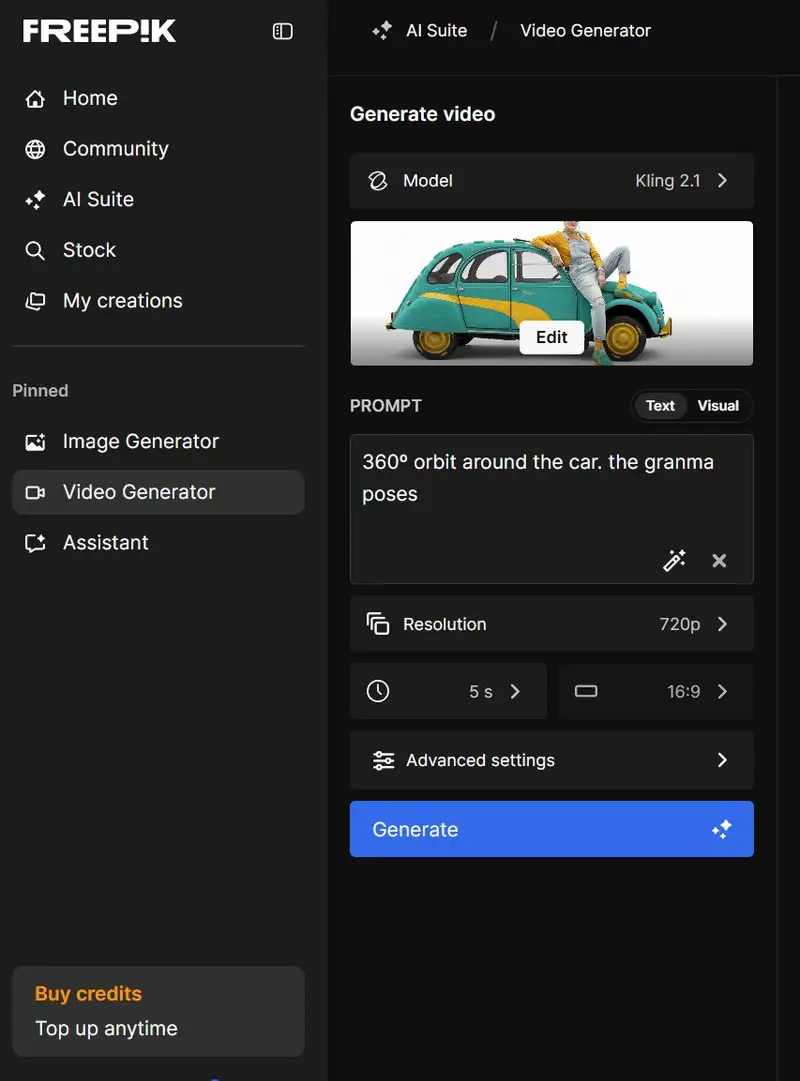Click the Generate video heading
800x1081 pixels.
click(423, 114)
